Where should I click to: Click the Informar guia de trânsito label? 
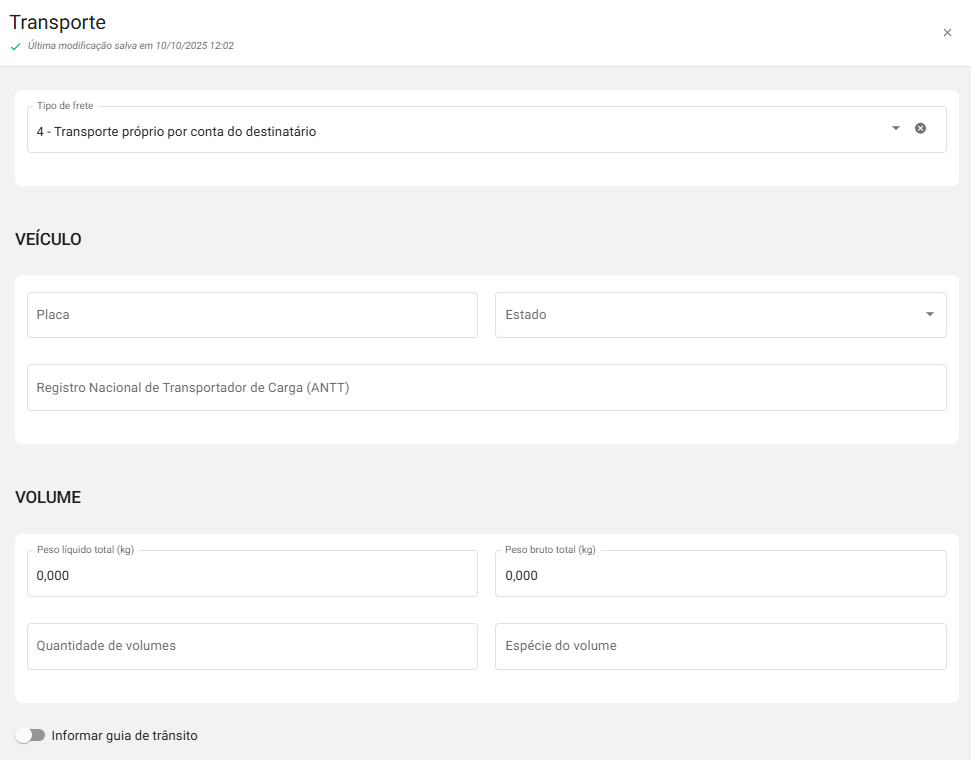124,735
